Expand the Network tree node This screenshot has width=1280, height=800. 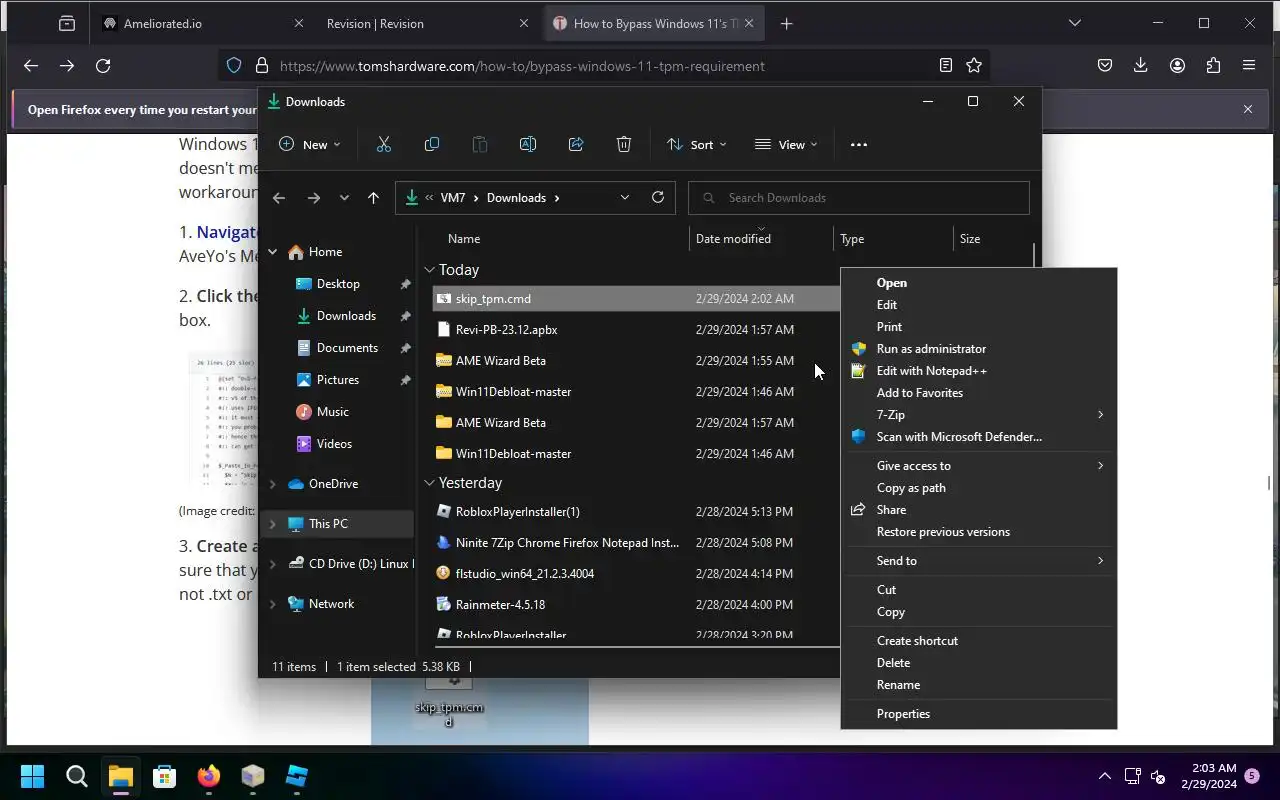(x=273, y=604)
